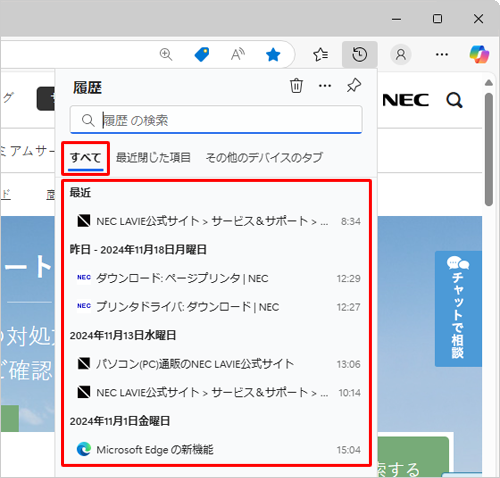
Task: Minimize the browser window
Action: pos(396,19)
